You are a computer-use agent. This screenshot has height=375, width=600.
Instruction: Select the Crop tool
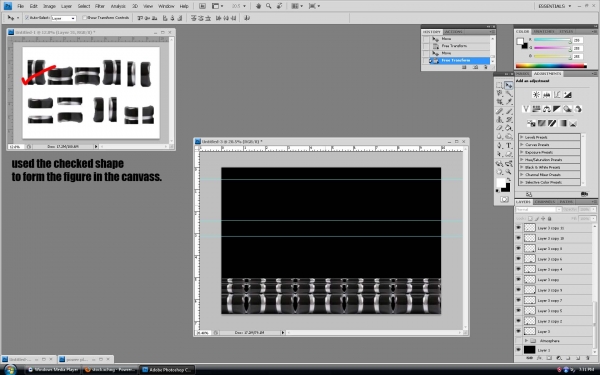(499, 102)
